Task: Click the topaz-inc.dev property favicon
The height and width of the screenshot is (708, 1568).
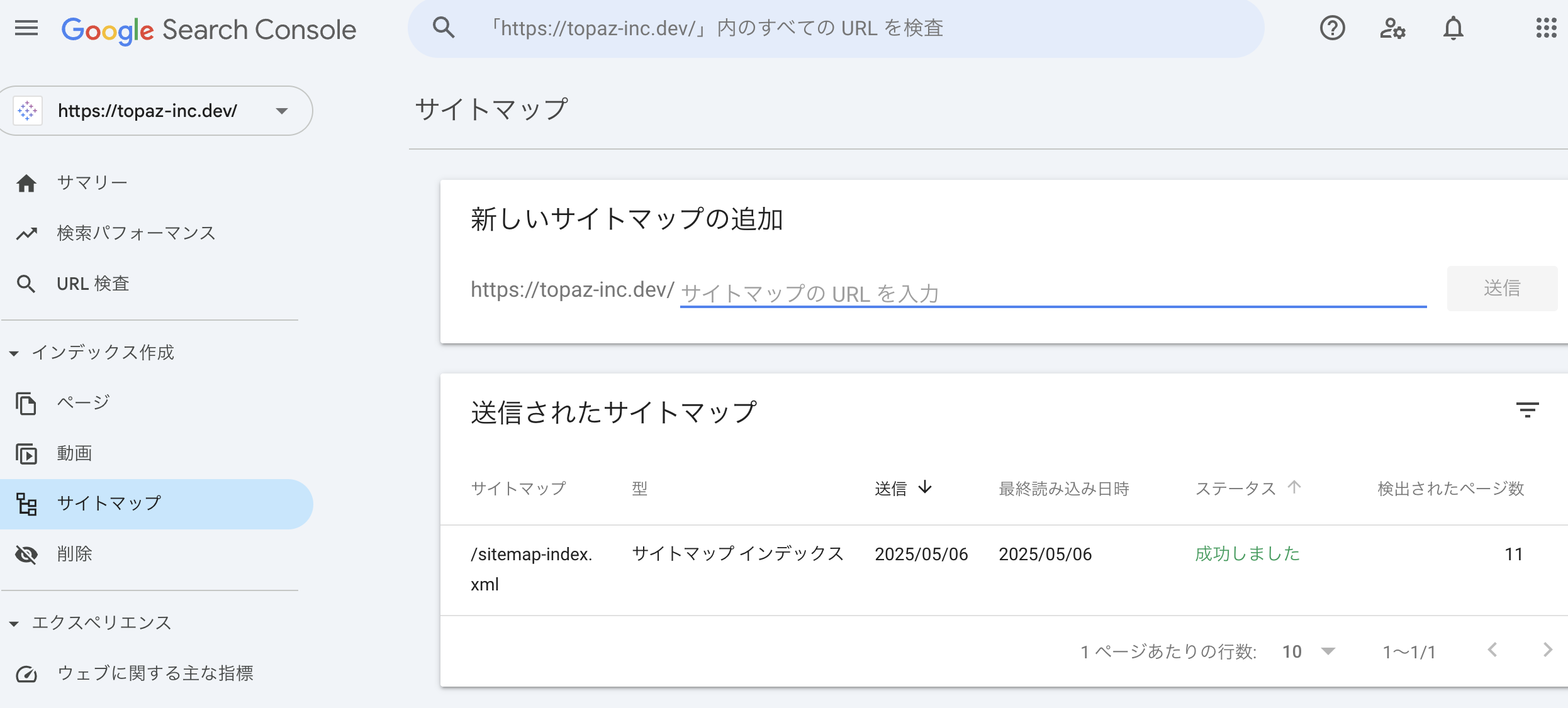Action: click(x=28, y=111)
